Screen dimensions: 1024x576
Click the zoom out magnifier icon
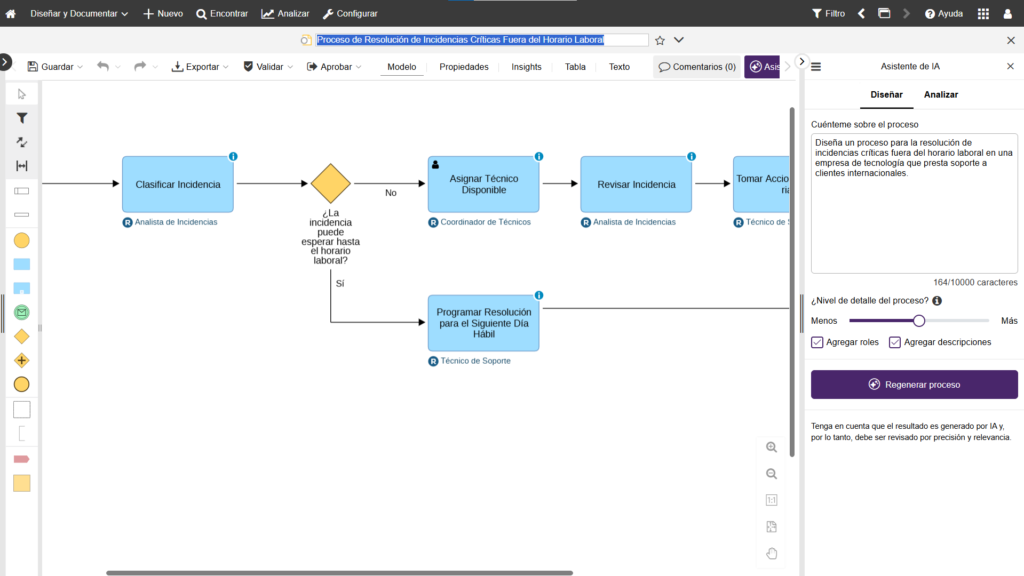pos(771,474)
